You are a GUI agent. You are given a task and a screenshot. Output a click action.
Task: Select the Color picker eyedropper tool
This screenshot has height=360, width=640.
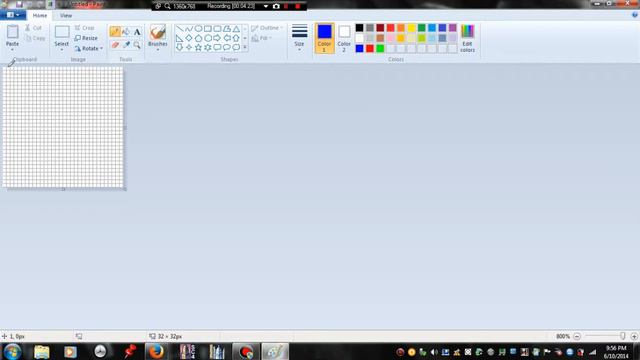pyautogui.click(x=126, y=45)
